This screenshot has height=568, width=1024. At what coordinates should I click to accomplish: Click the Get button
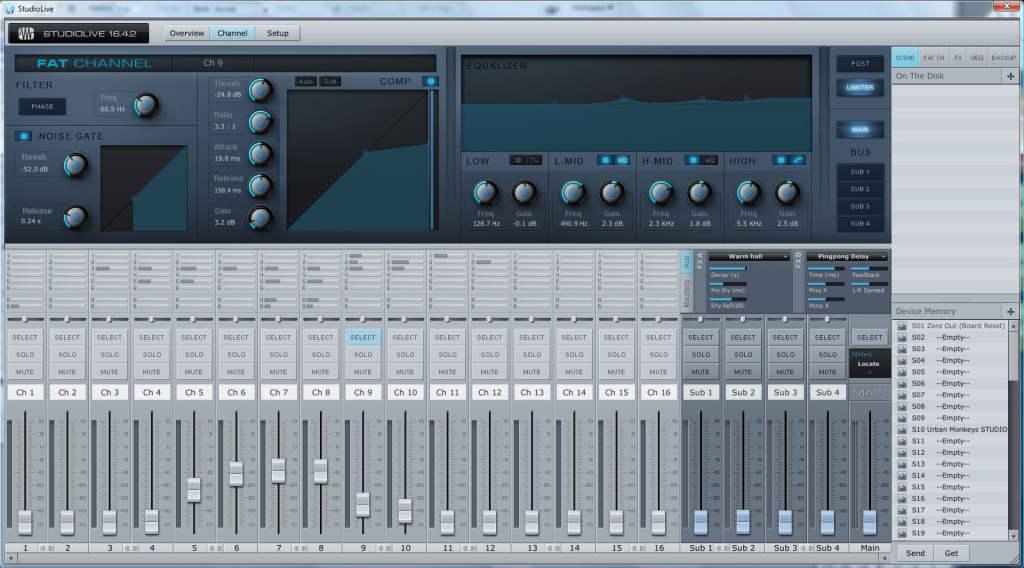(952, 553)
